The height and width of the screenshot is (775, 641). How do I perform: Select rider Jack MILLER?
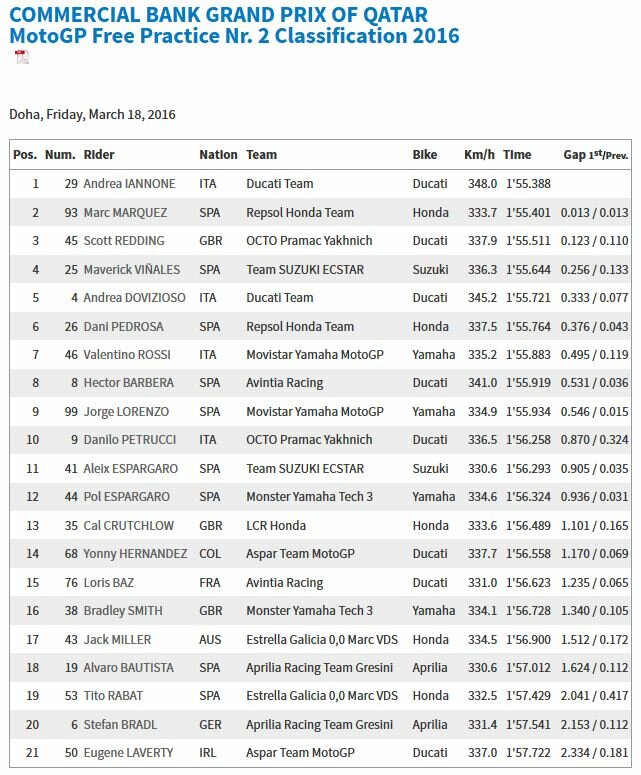[117, 640]
